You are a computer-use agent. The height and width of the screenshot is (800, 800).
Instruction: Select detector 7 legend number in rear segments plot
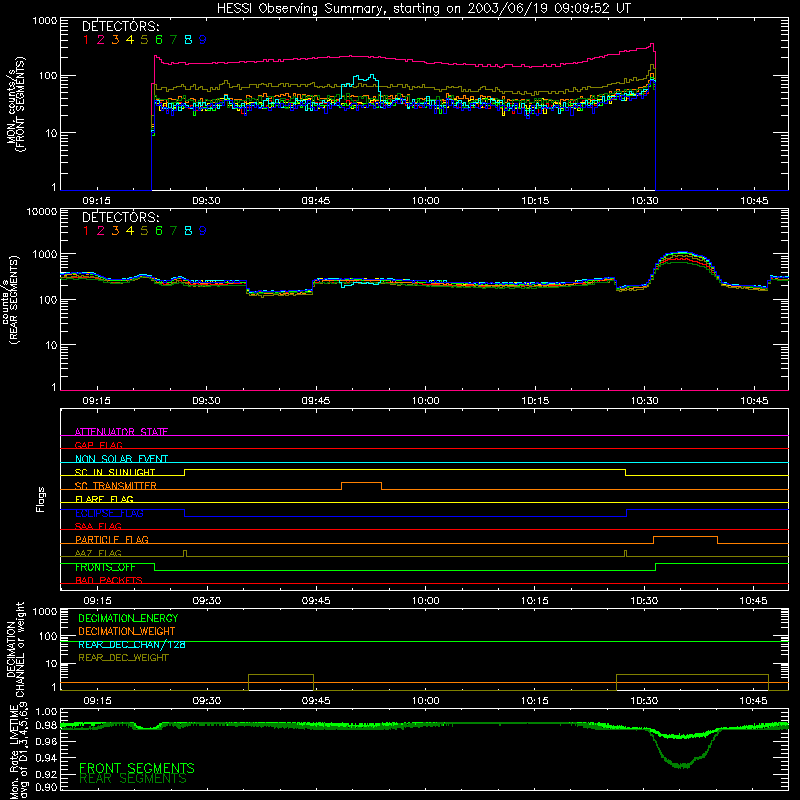pos(173,231)
